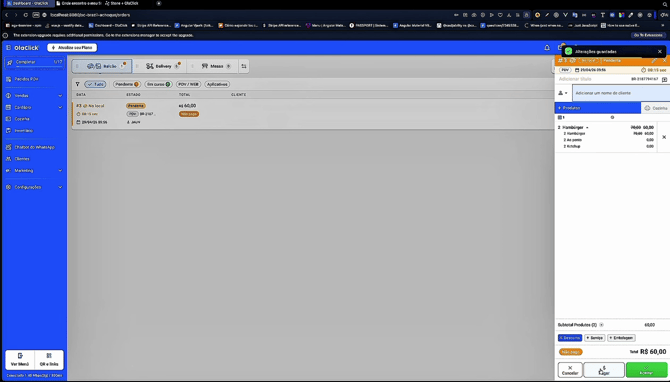Click the calendar icon beside order date
This screenshot has width=670, height=382.
point(577,70)
